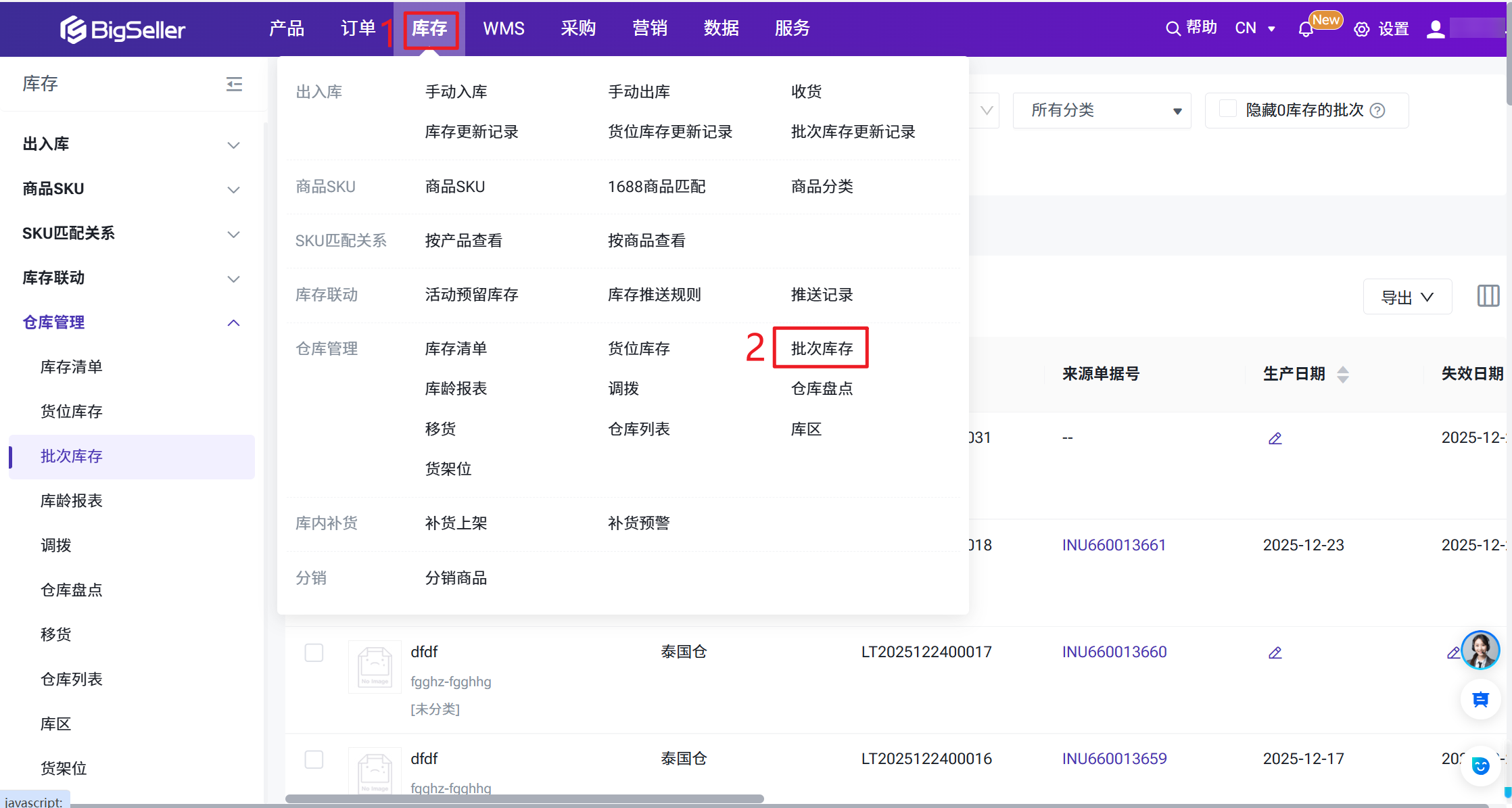Click the notification bell icon
Viewport: 1512px width, 808px height.
point(1306,30)
